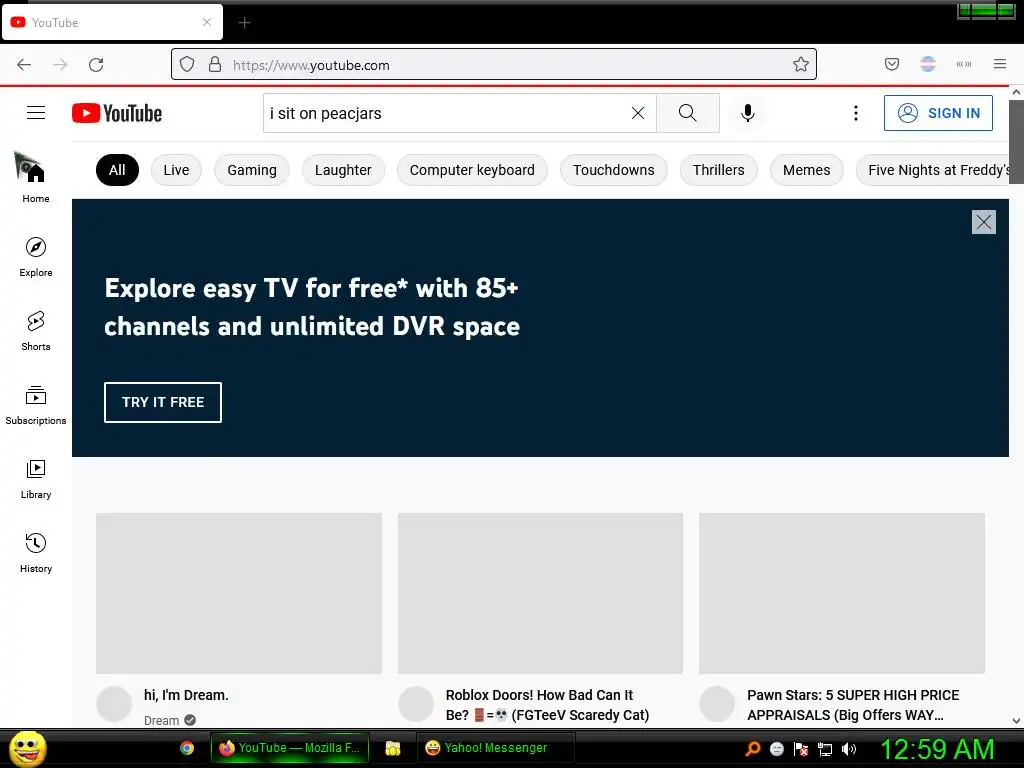Viewport: 1024px width, 768px height.
Task: Switch to Yahoo! Messenger taskbar item
Action: (x=496, y=748)
